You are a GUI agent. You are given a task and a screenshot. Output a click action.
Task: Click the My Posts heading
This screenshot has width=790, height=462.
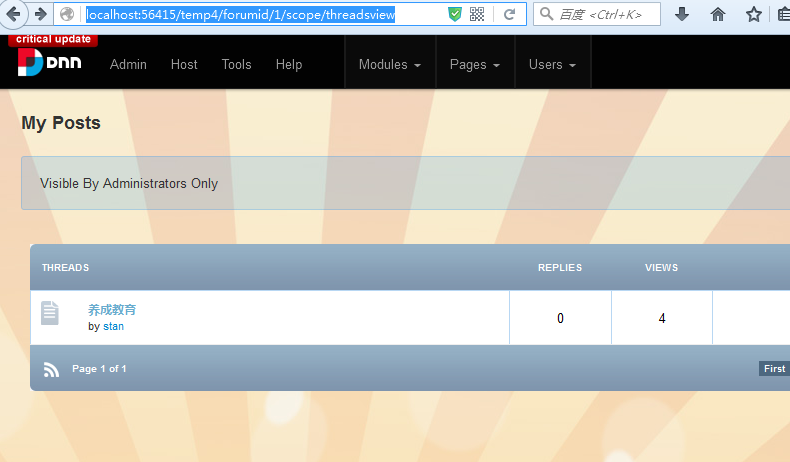tap(61, 123)
